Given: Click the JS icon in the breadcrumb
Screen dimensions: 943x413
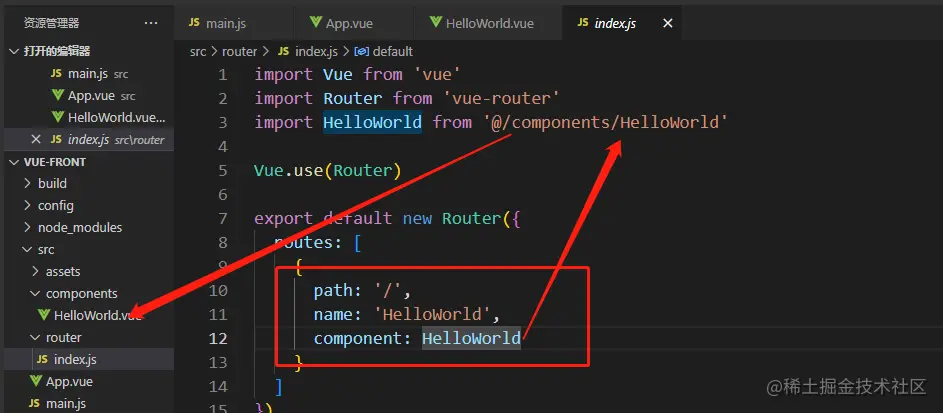Looking at the screenshot, I should click(284, 52).
